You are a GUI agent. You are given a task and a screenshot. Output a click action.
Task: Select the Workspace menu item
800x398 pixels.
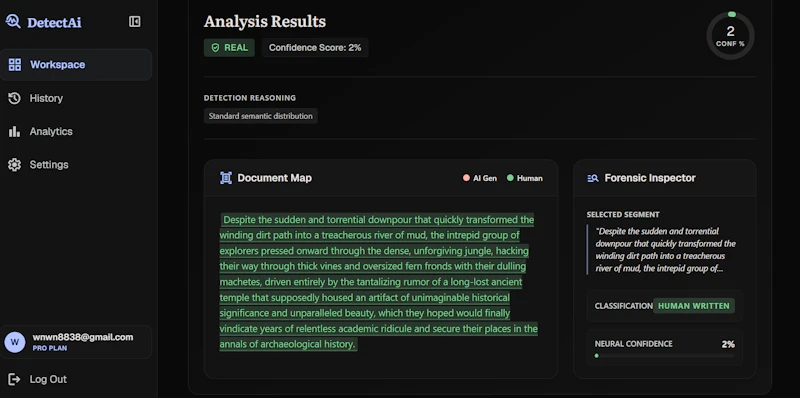click(76, 65)
